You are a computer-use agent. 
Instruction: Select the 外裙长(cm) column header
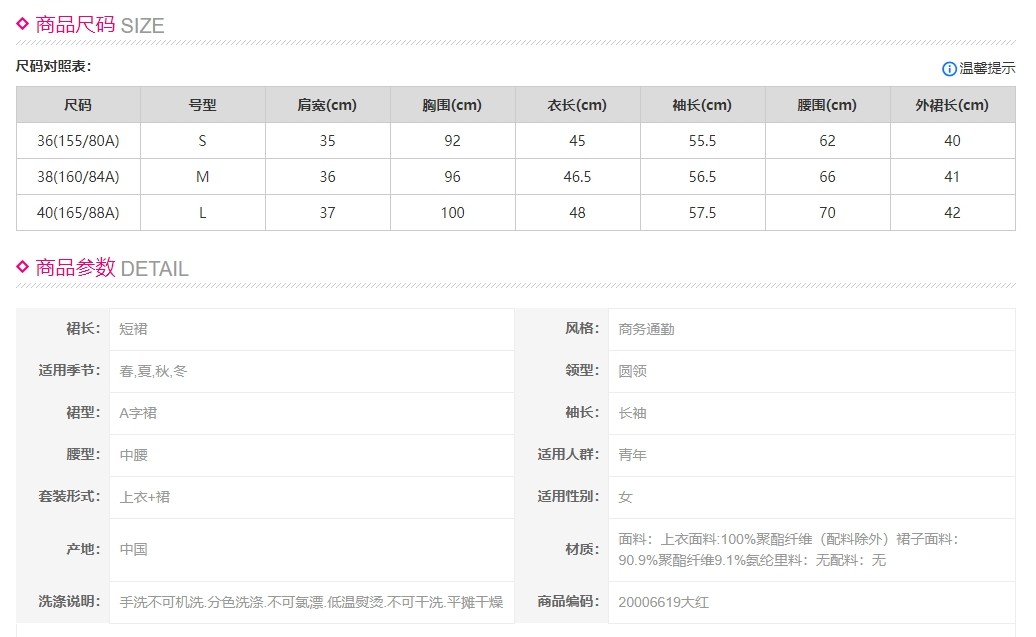[952, 105]
